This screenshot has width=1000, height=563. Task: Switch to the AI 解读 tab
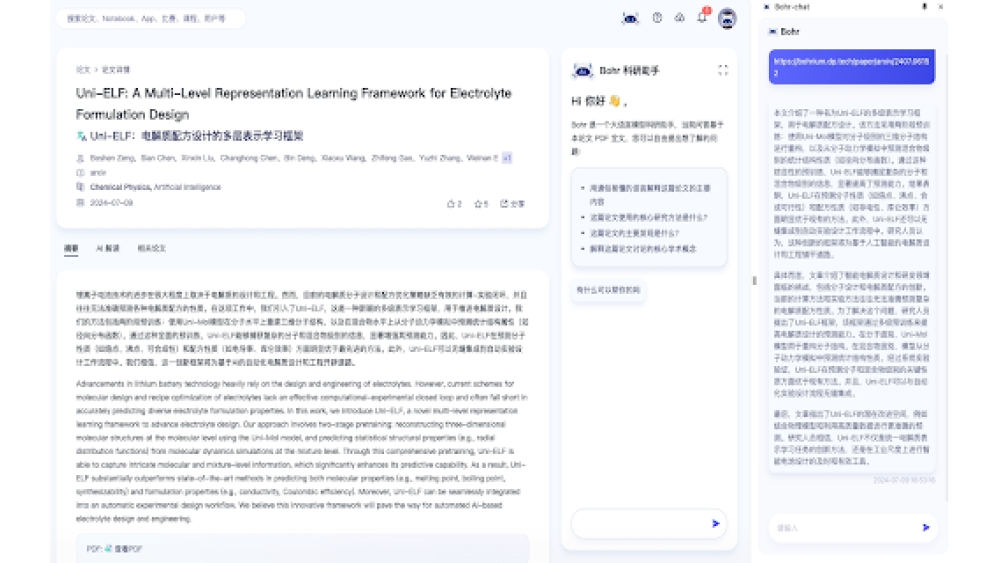click(107, 248)
